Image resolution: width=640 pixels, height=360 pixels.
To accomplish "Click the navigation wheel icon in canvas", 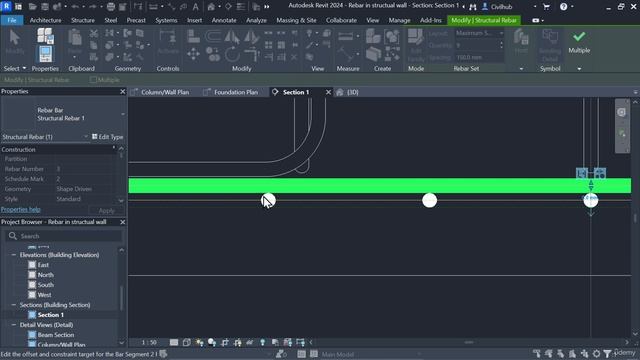I will click(621, 112).
